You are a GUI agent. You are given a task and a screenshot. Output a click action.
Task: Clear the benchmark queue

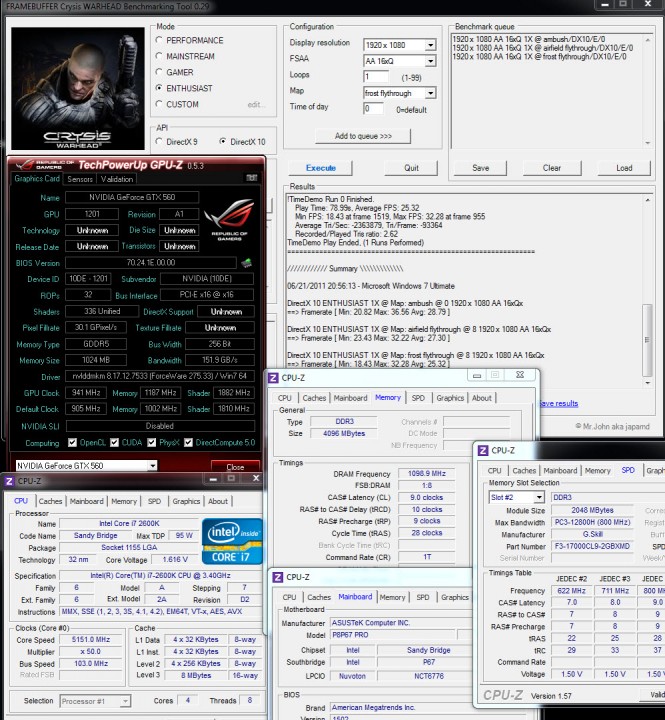coord(552,168)
